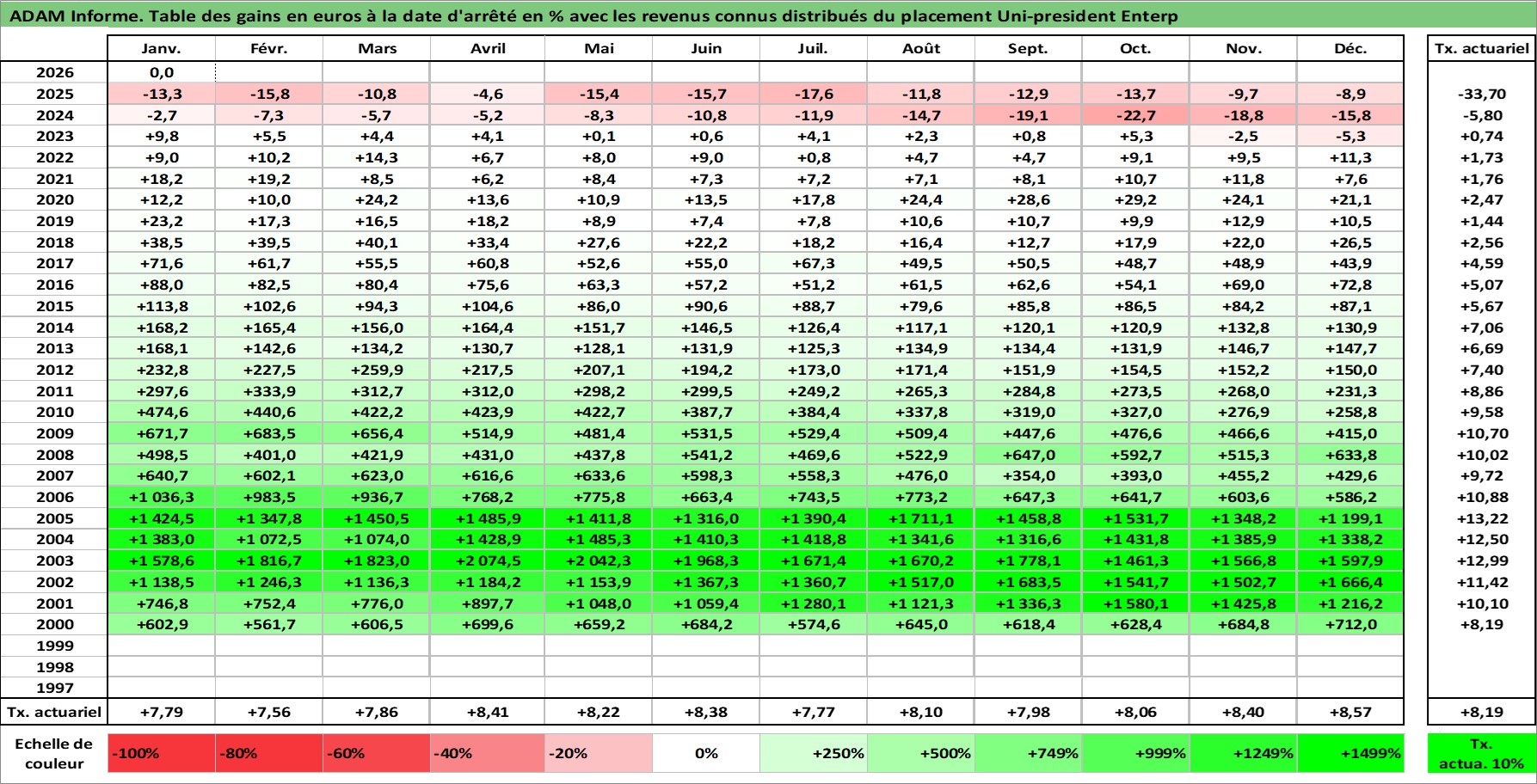1537x784 pixels.
Task: Select the '-33,70' actuarial rate for 2025
Action: tap(1481, 94)
